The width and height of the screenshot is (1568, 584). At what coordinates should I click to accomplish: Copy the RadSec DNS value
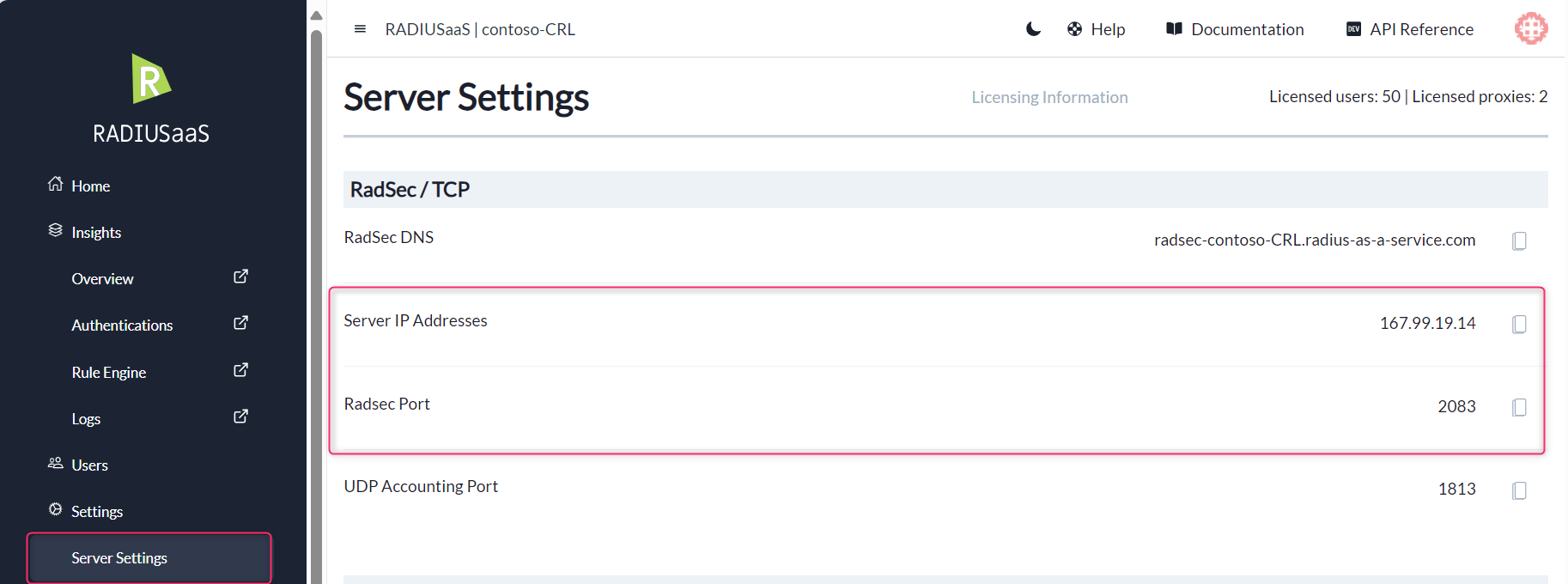pyautogui.click(x=1518, y=241)
